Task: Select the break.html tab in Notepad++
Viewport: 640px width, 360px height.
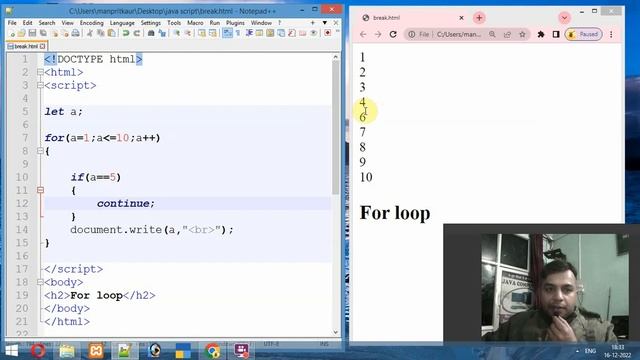Action: click(x=26, y=46)
